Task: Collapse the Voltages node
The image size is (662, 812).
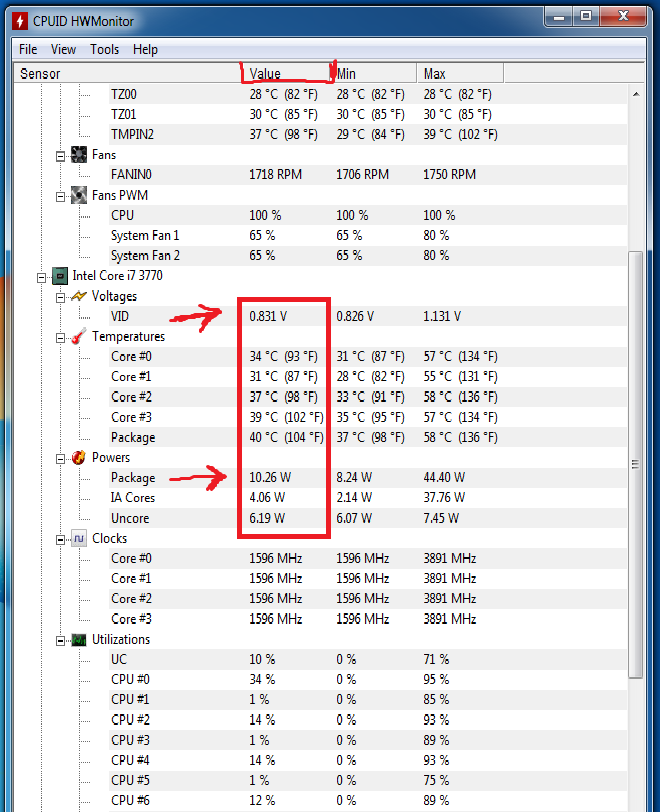Action: [x=61, y=297]
